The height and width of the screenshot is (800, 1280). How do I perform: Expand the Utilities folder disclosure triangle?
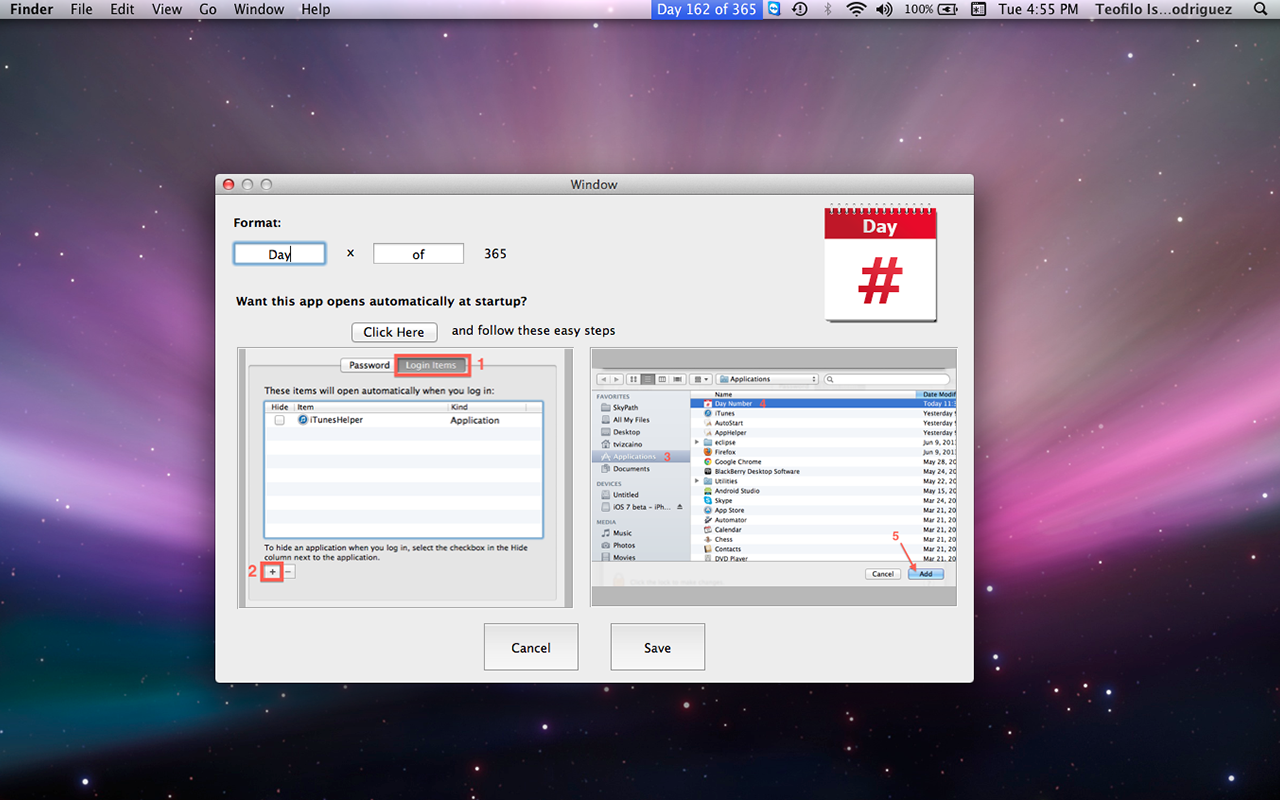point(697,481)
